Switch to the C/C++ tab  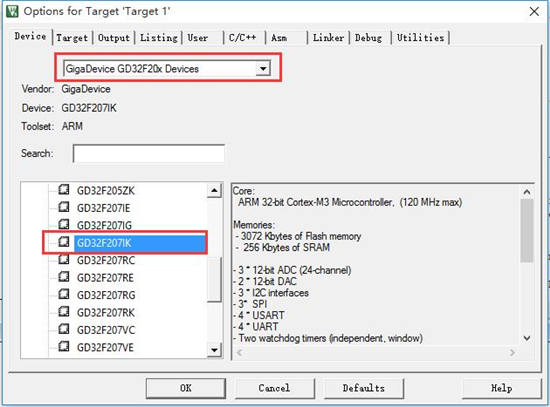point(242,38)
